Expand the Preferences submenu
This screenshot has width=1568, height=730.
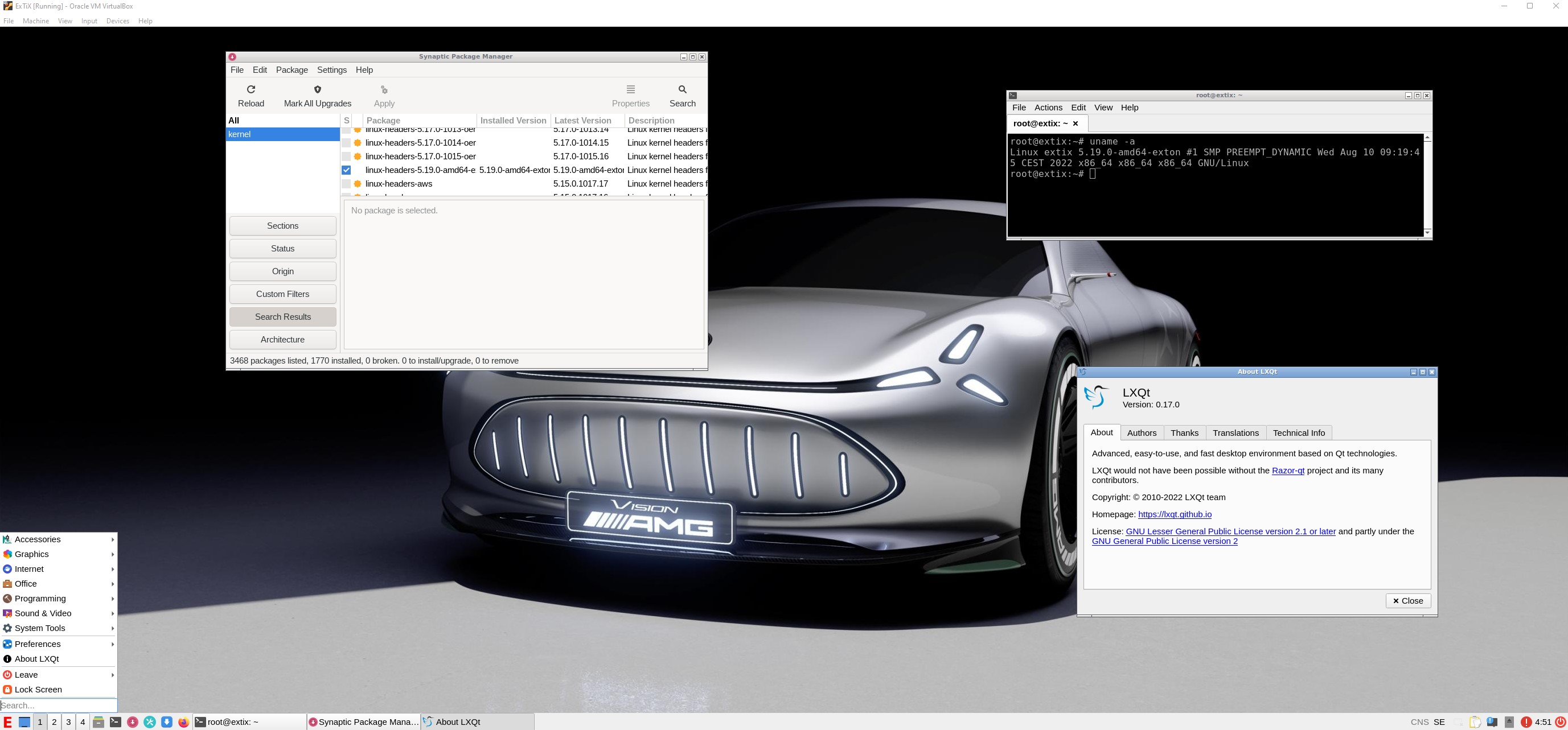[x=59, y=644]
